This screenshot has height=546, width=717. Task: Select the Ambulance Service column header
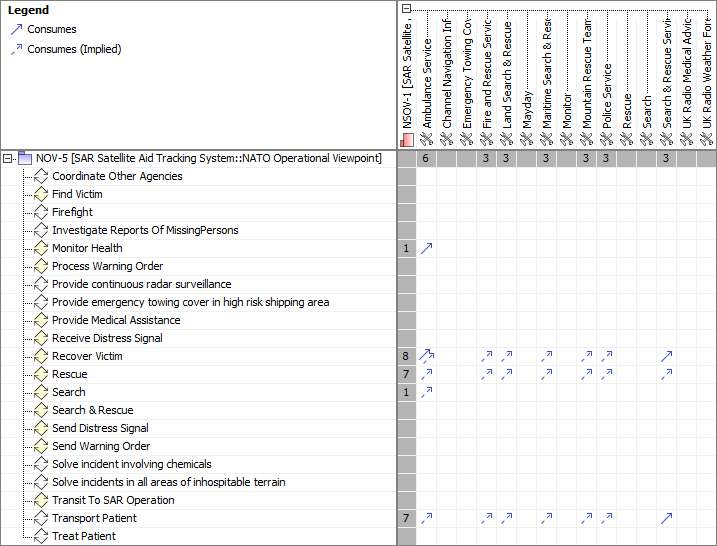426,84
